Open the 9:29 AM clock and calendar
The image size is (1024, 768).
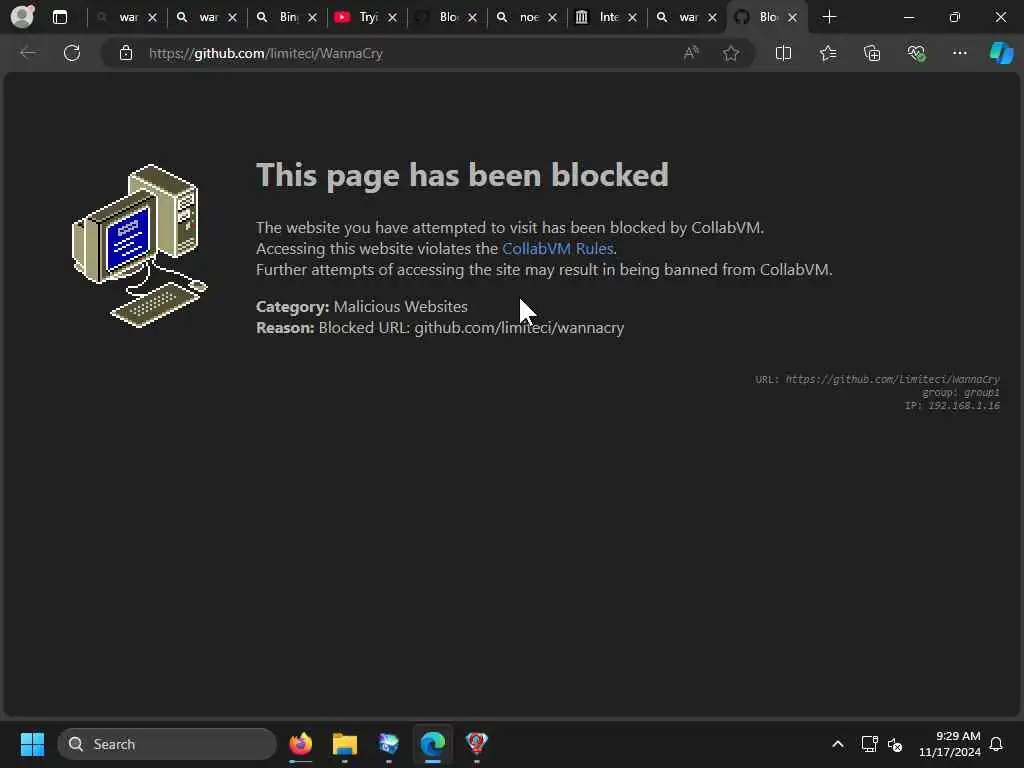pyautogui.click(x=950, y=744)
